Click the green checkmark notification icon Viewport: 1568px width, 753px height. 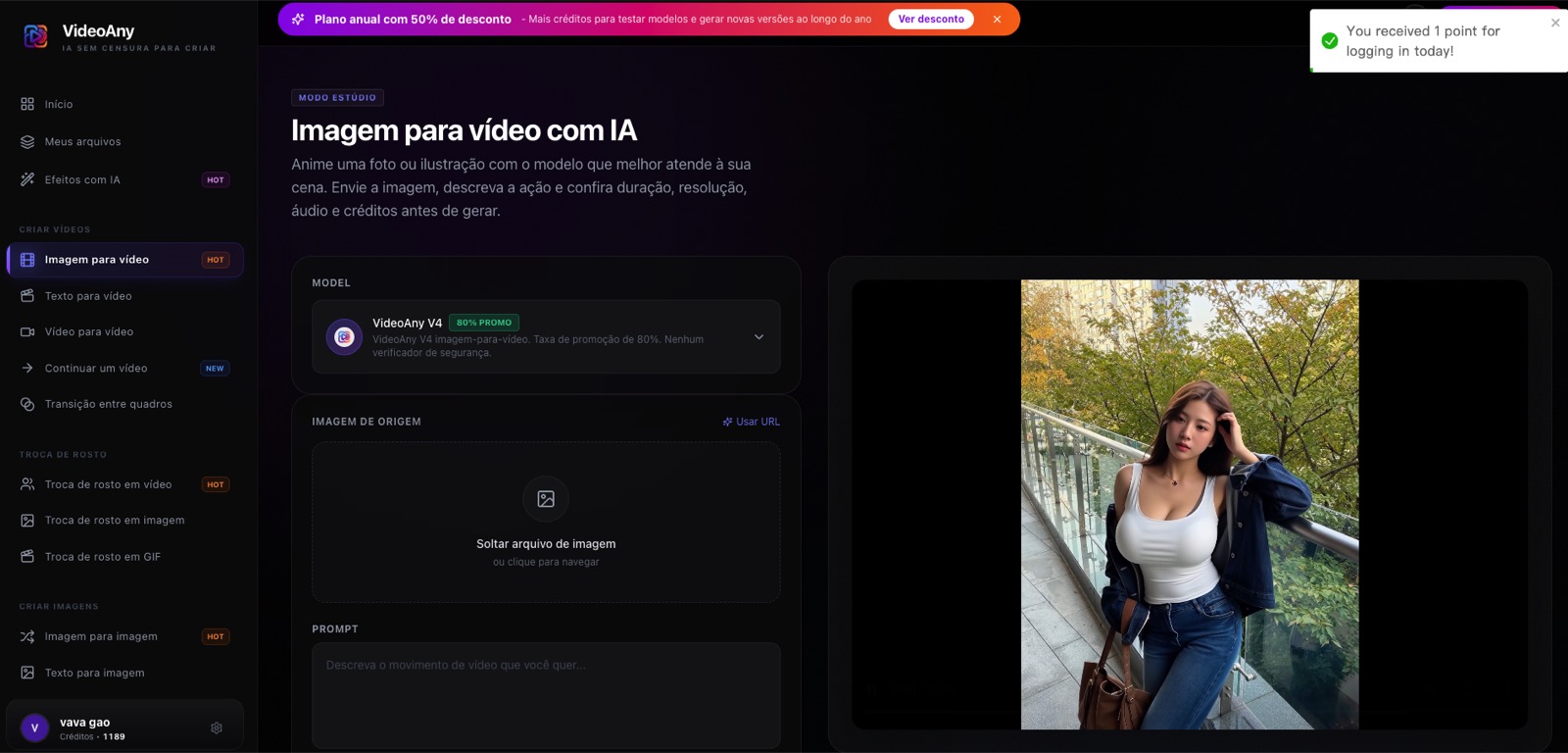click(x=1330, y=41)
